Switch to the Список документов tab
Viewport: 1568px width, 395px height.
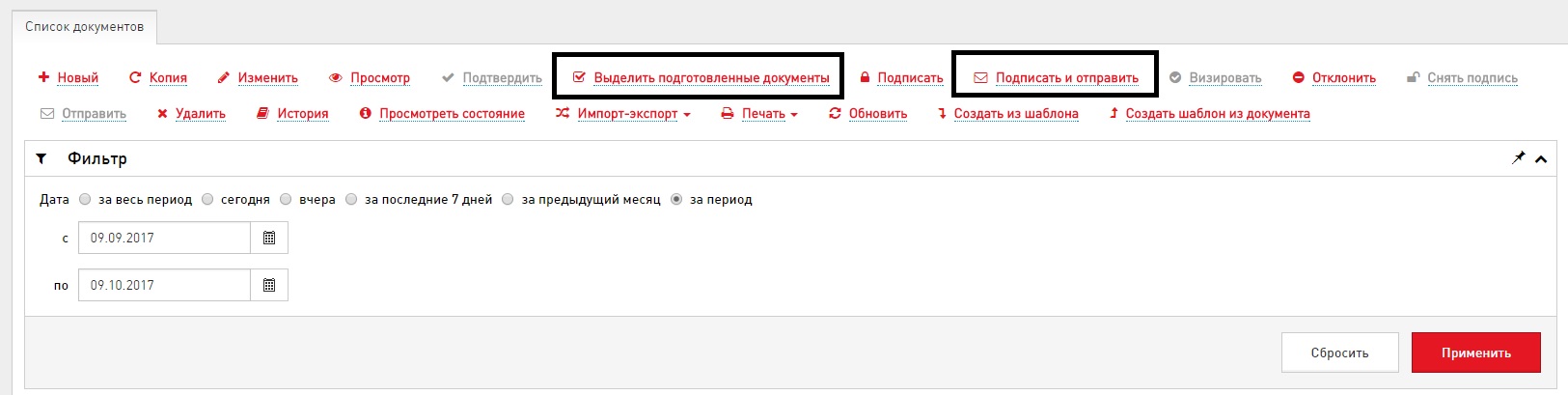point(85,27)
